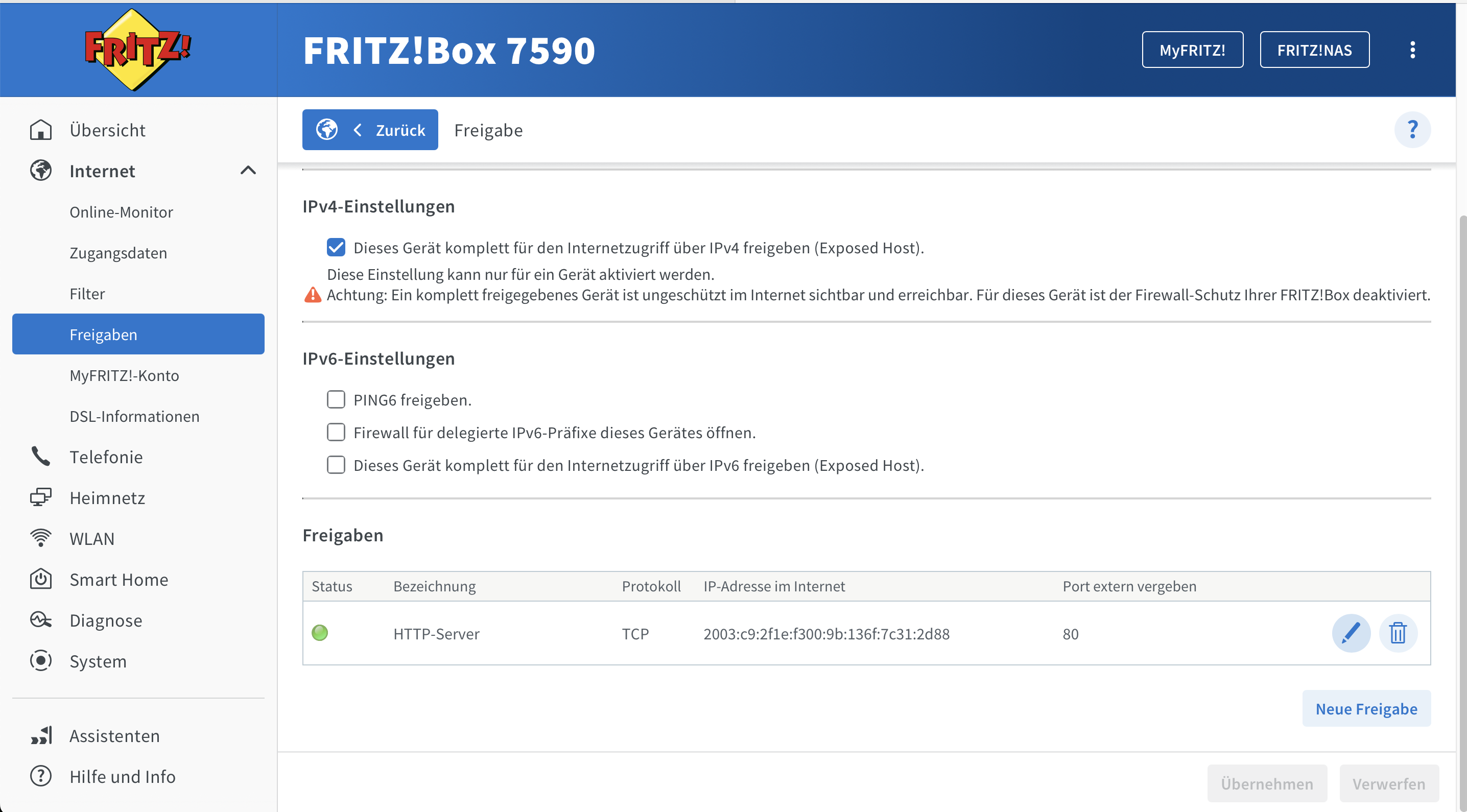This screenshot has height=812, width=1467.
Task: Open the Telefonie menu entry
Action: pyautogui.click(x=106, y=457)
